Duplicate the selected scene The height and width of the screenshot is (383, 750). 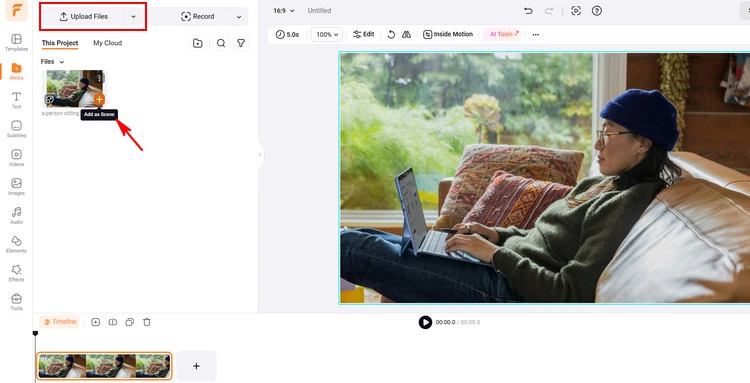[130, 322]
